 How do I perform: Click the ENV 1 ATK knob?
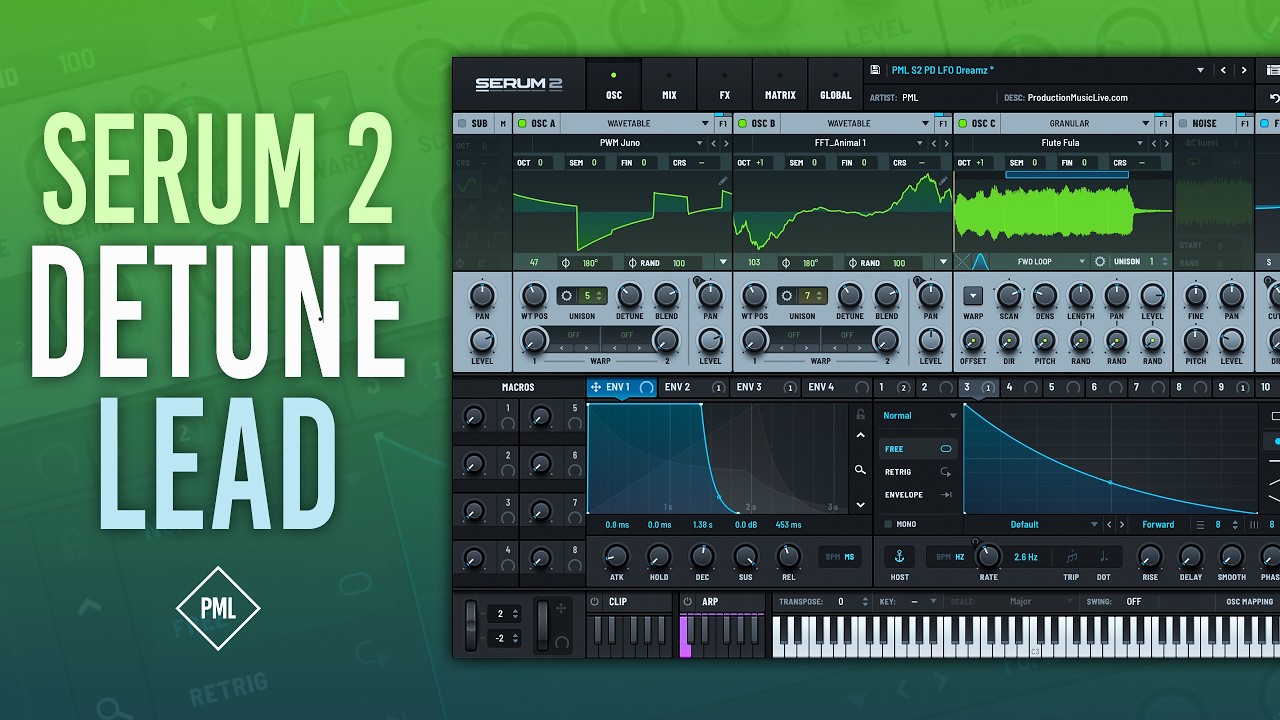click(x=617, y=556)
